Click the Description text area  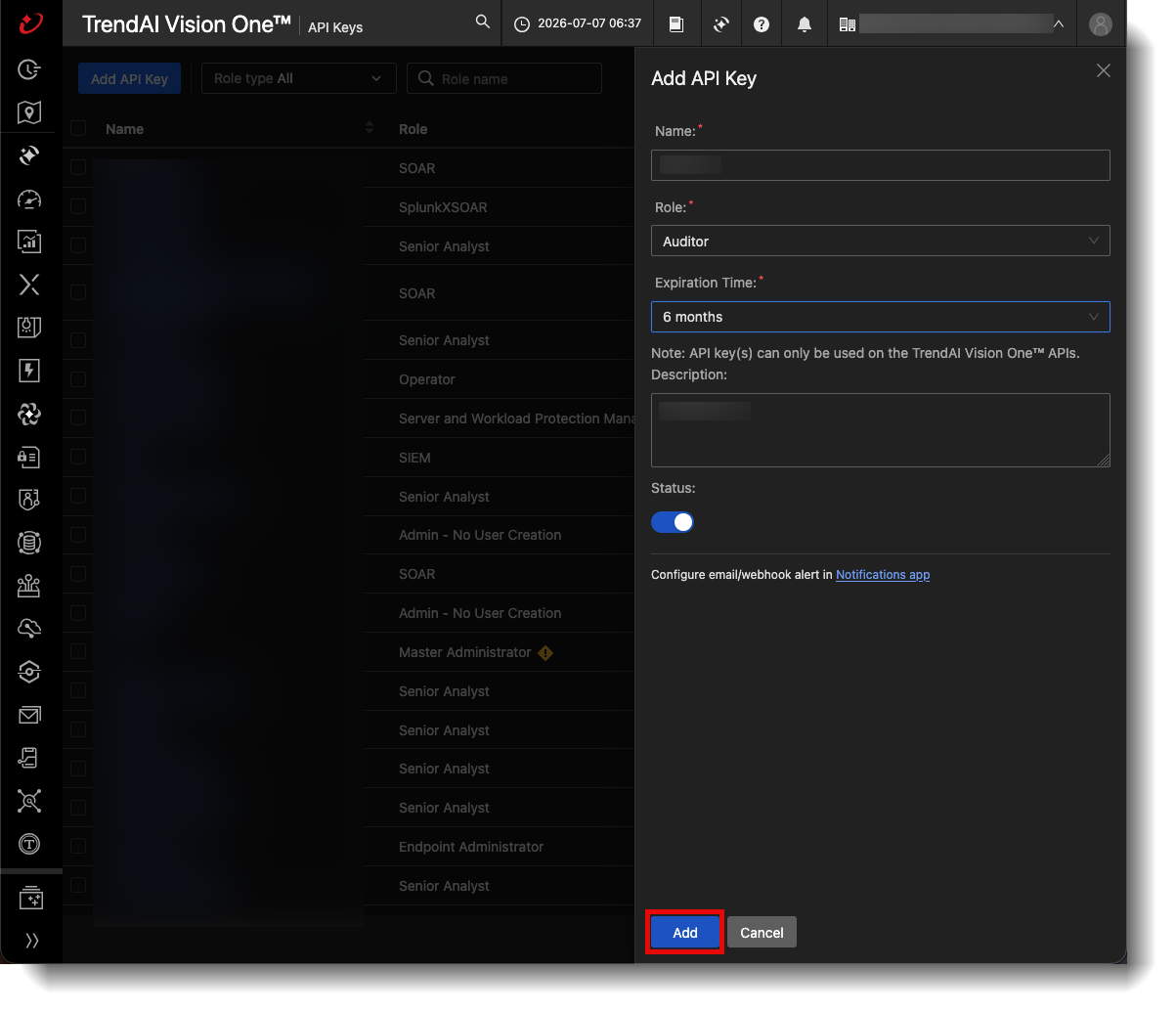(881, 430)
